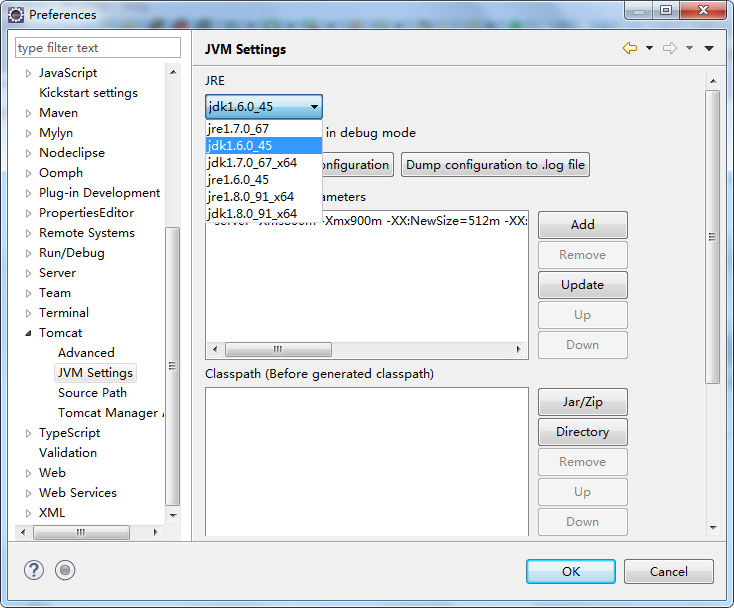Click the settings page scroll-up arrow
This screenshot has width=734, height=608.
[713, 81]
